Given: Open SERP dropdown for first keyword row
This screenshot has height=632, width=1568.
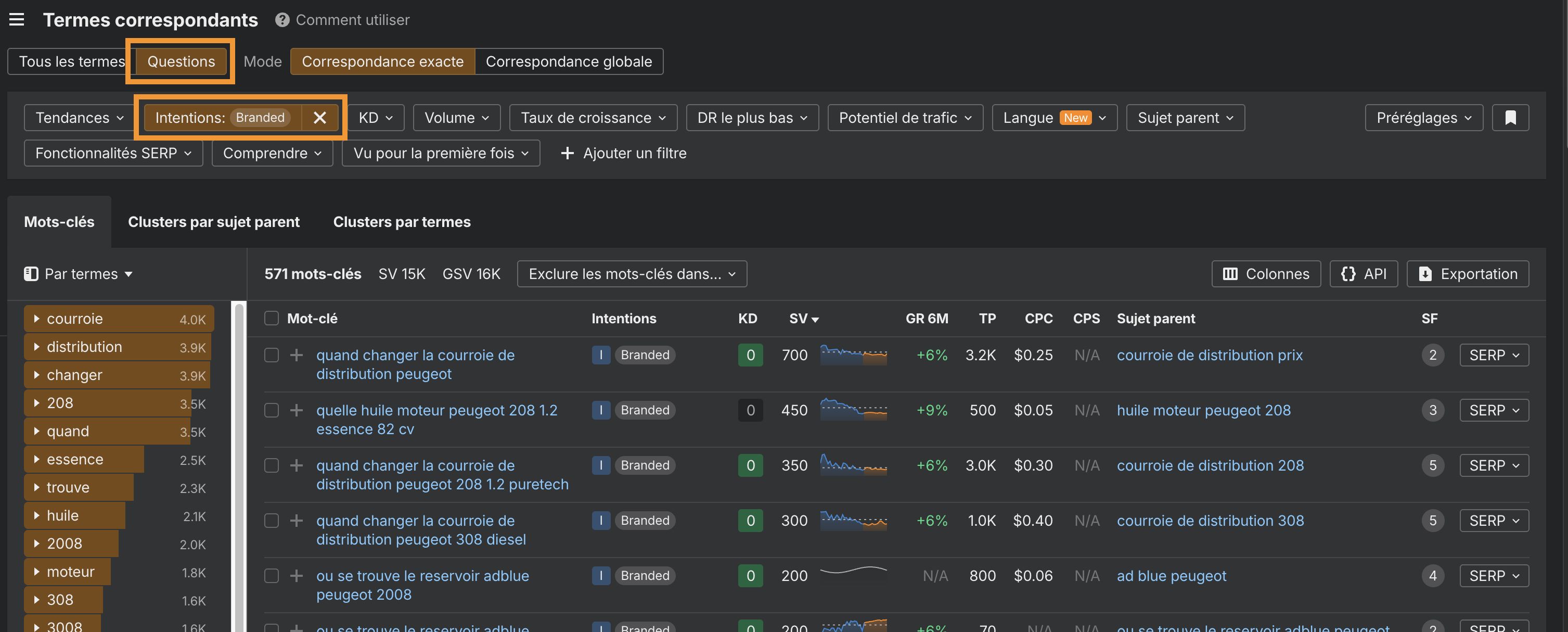Looking at the screenshot, I should [1494, 355].
